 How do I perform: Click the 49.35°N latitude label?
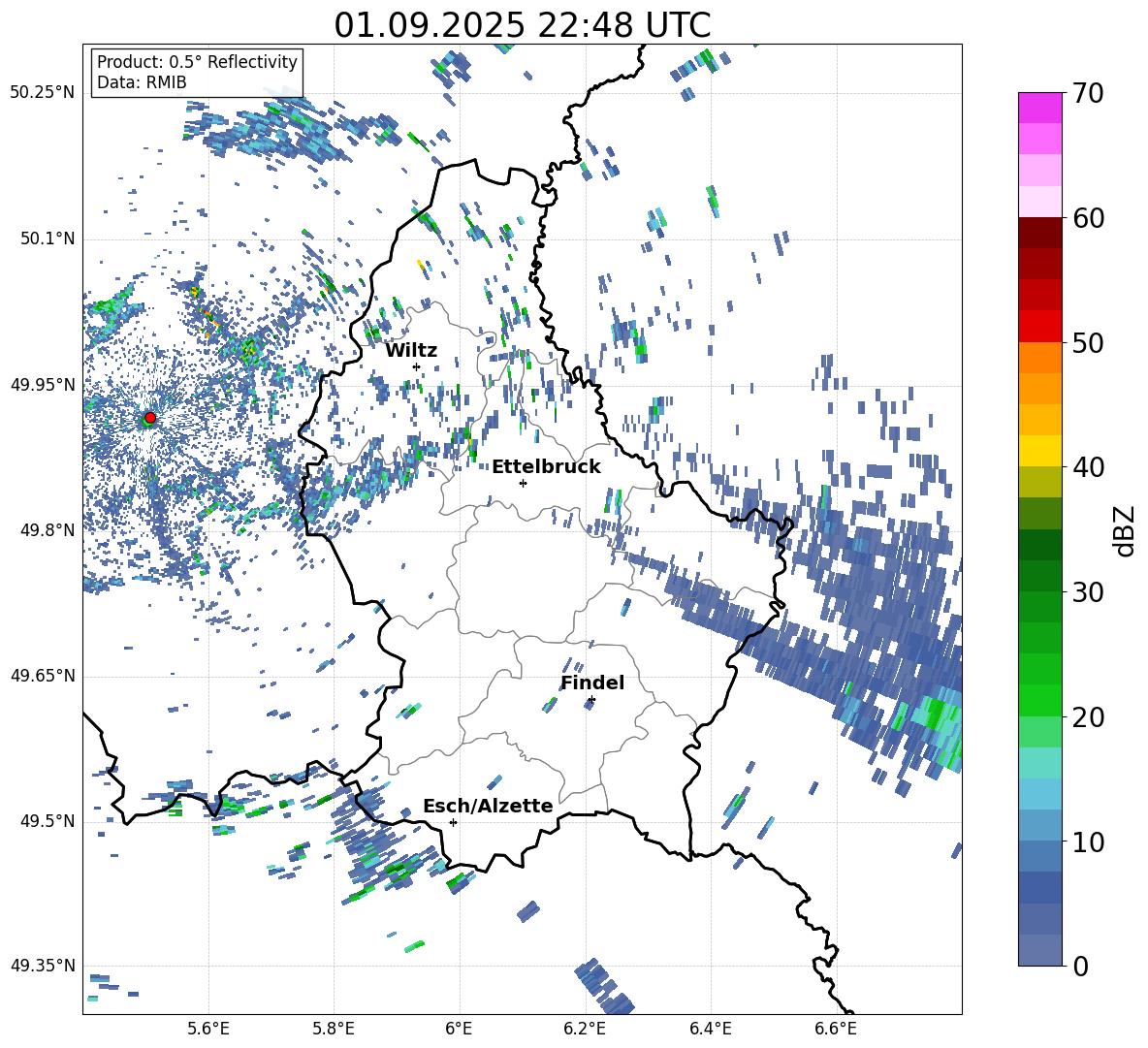tap(43, 966)
